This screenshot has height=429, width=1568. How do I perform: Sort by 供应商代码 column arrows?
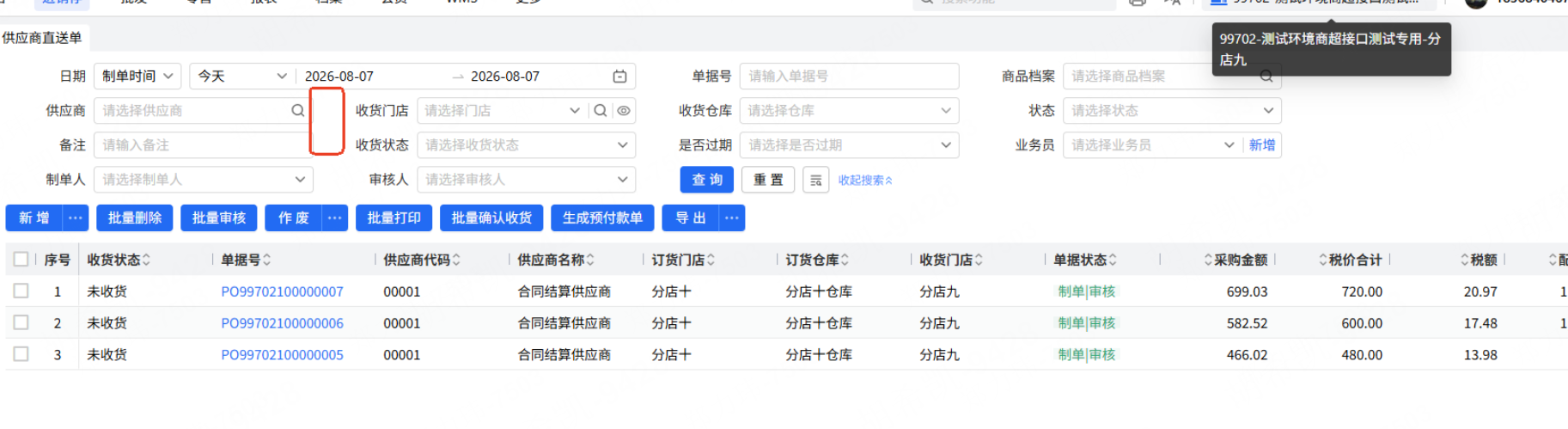coord(456,260)
